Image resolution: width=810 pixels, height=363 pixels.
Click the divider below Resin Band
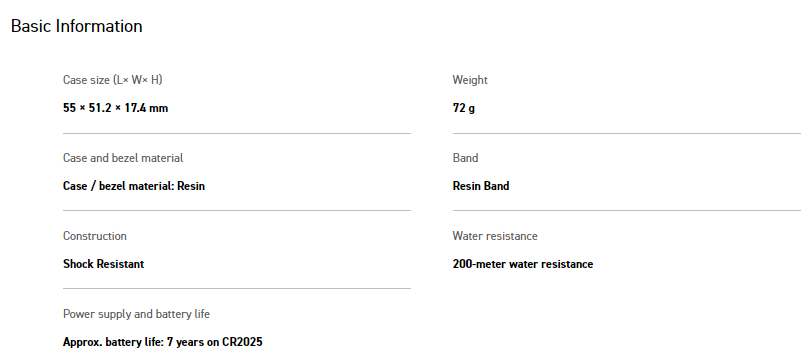[627, 210]
